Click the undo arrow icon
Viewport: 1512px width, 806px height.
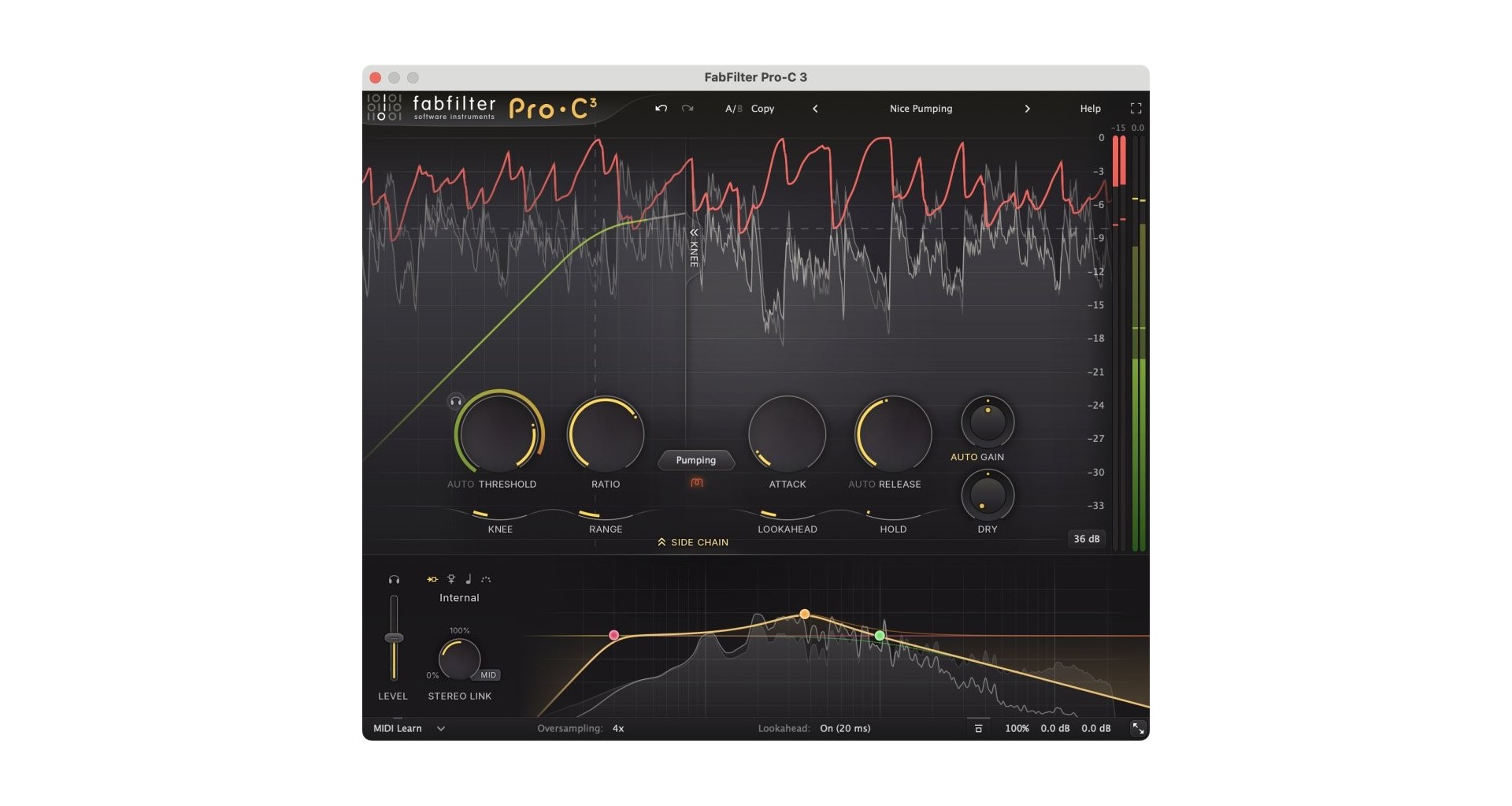point(661,109)
